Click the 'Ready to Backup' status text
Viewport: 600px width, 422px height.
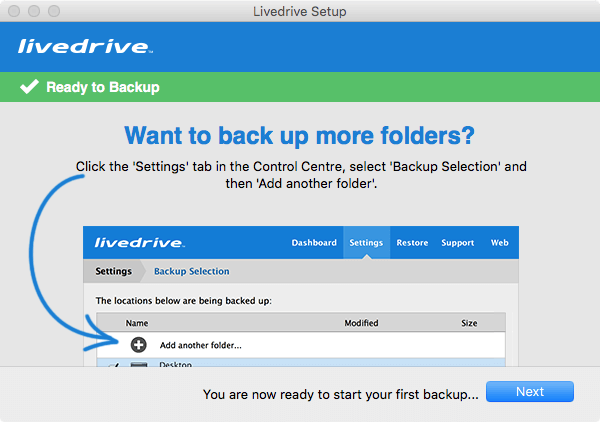[103, 87]
